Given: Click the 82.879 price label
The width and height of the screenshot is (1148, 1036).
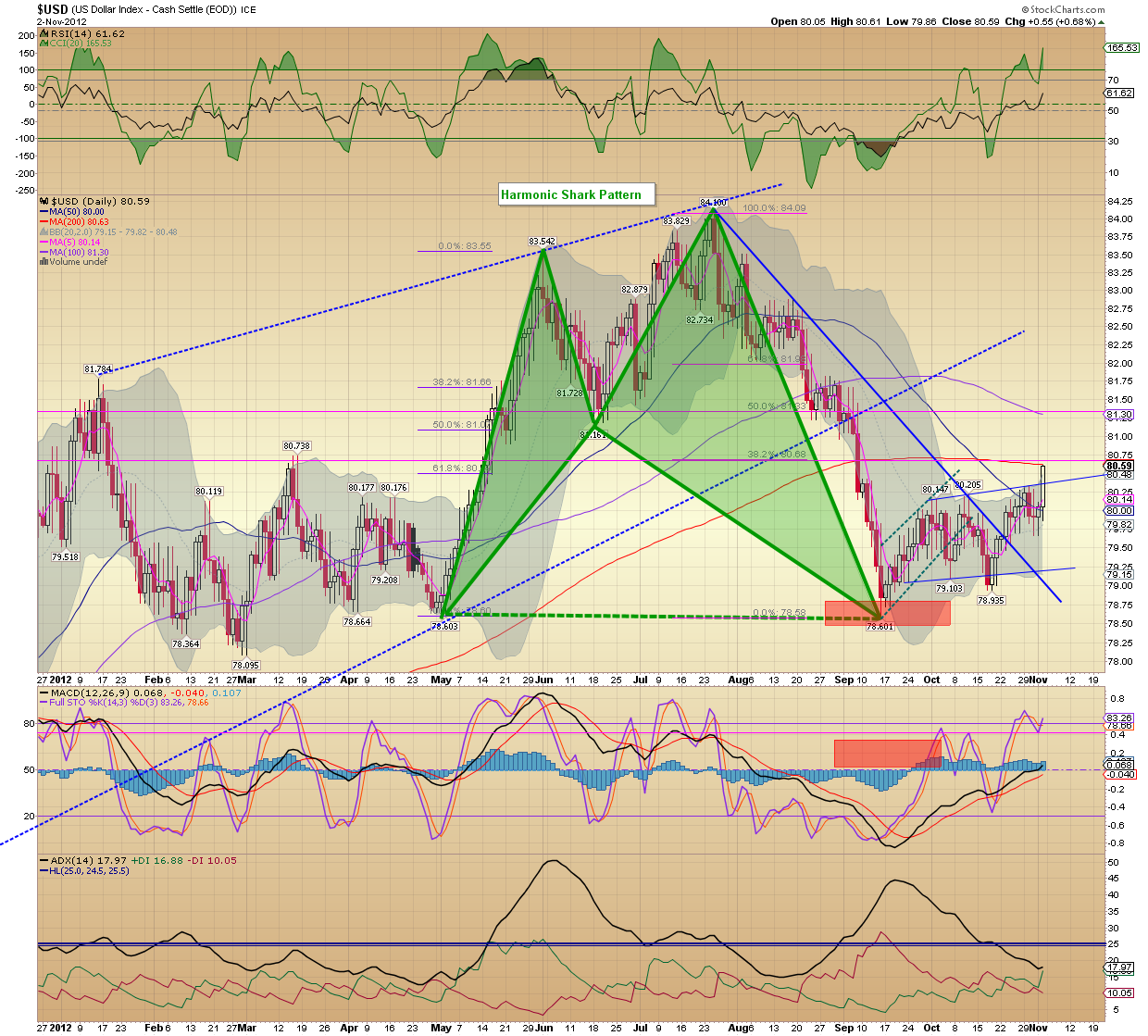Looking at the screenshot, I should [x=634, y=290].
